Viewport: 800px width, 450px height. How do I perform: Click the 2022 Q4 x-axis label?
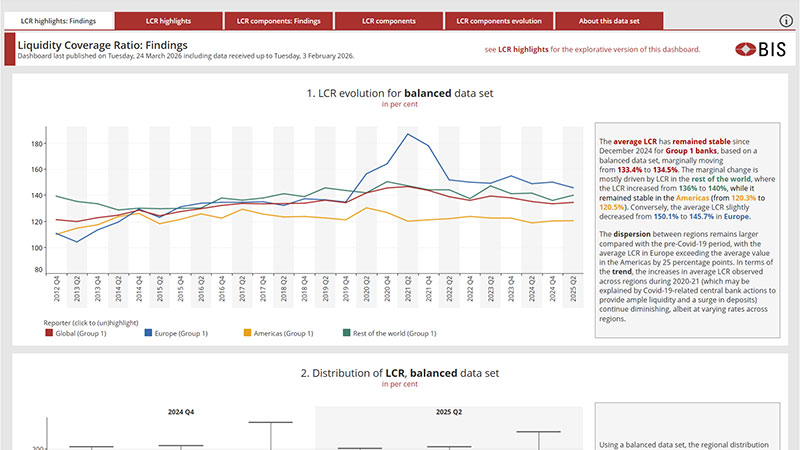tap(470, 289)
